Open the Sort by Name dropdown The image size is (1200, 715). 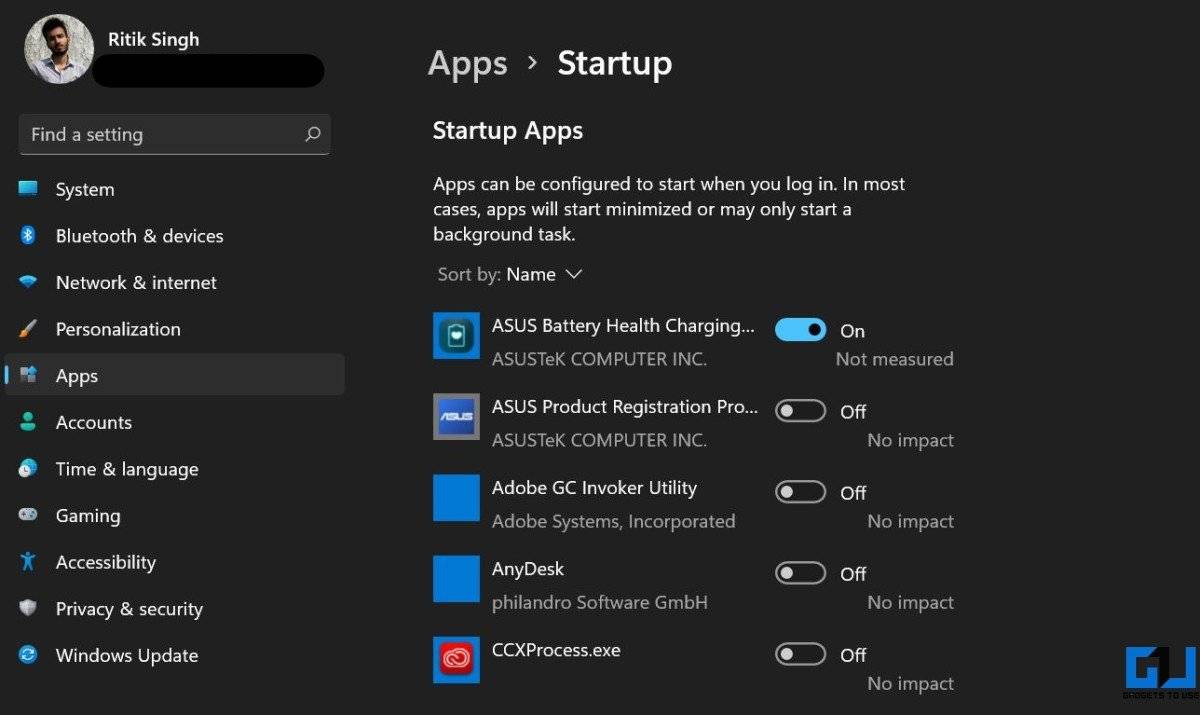[544, 274]
